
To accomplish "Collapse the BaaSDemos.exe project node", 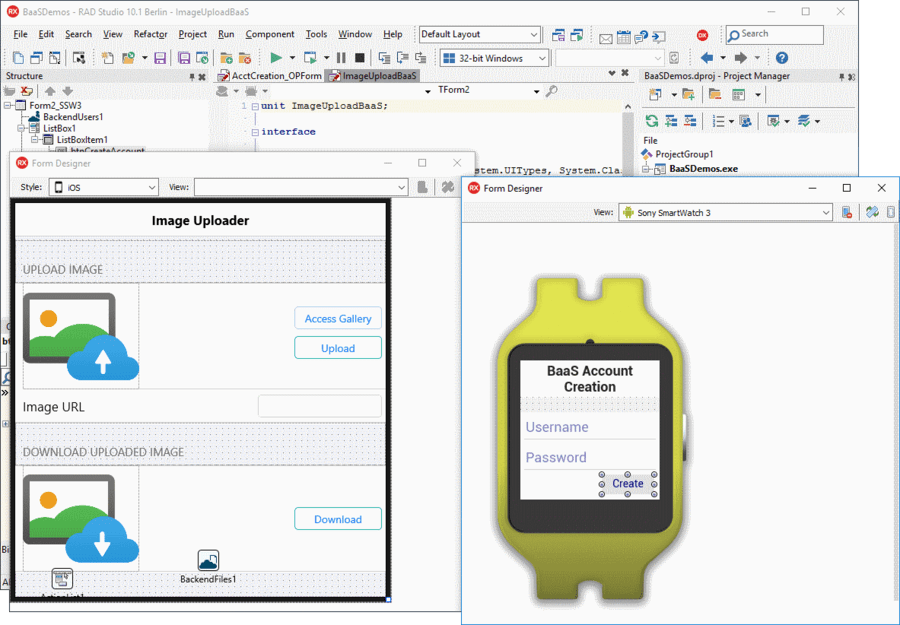I will (x=646, y=169).
